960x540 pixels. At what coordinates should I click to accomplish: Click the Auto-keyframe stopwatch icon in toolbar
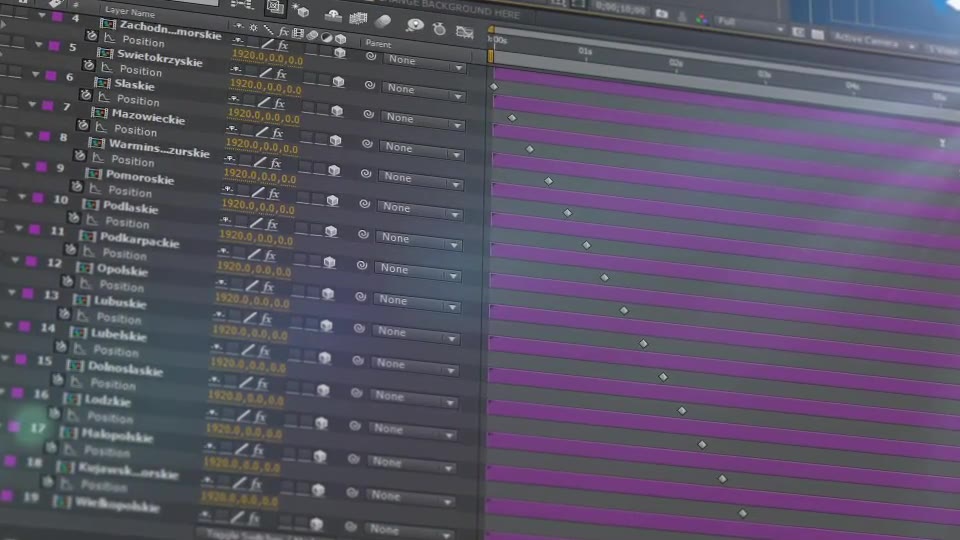439,28
